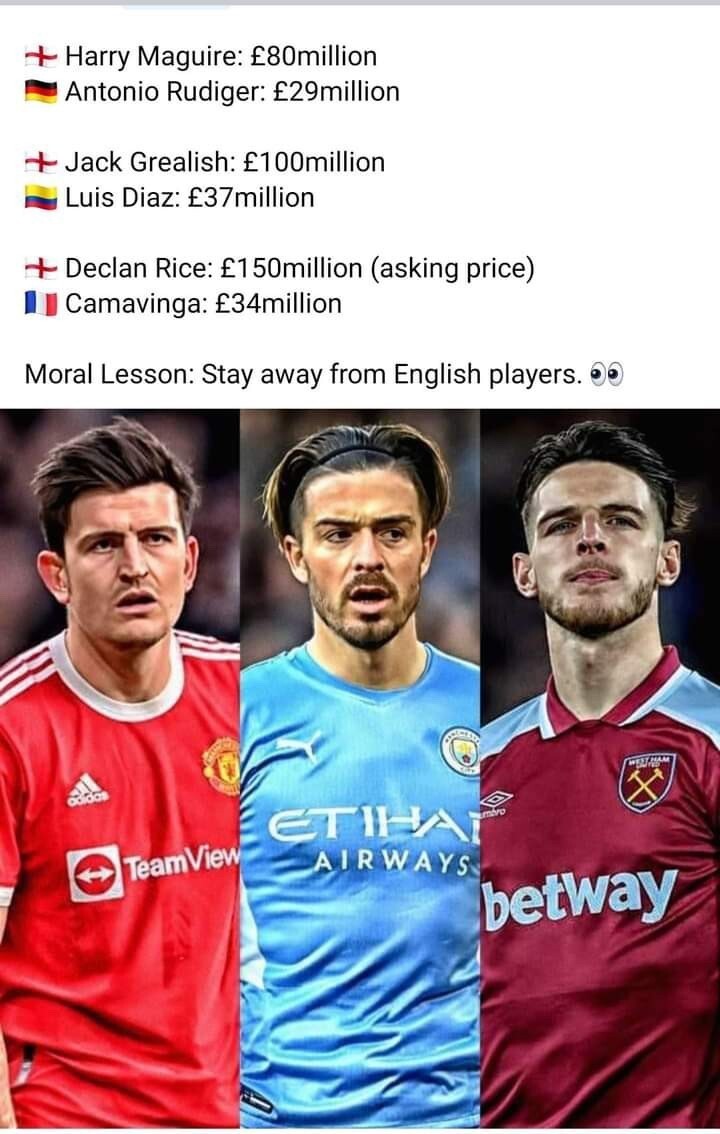The image size is (720, 1134).
Task: Click the adidas logo on the red shirt
Action: pyautogui.click(x=87, y=790)
